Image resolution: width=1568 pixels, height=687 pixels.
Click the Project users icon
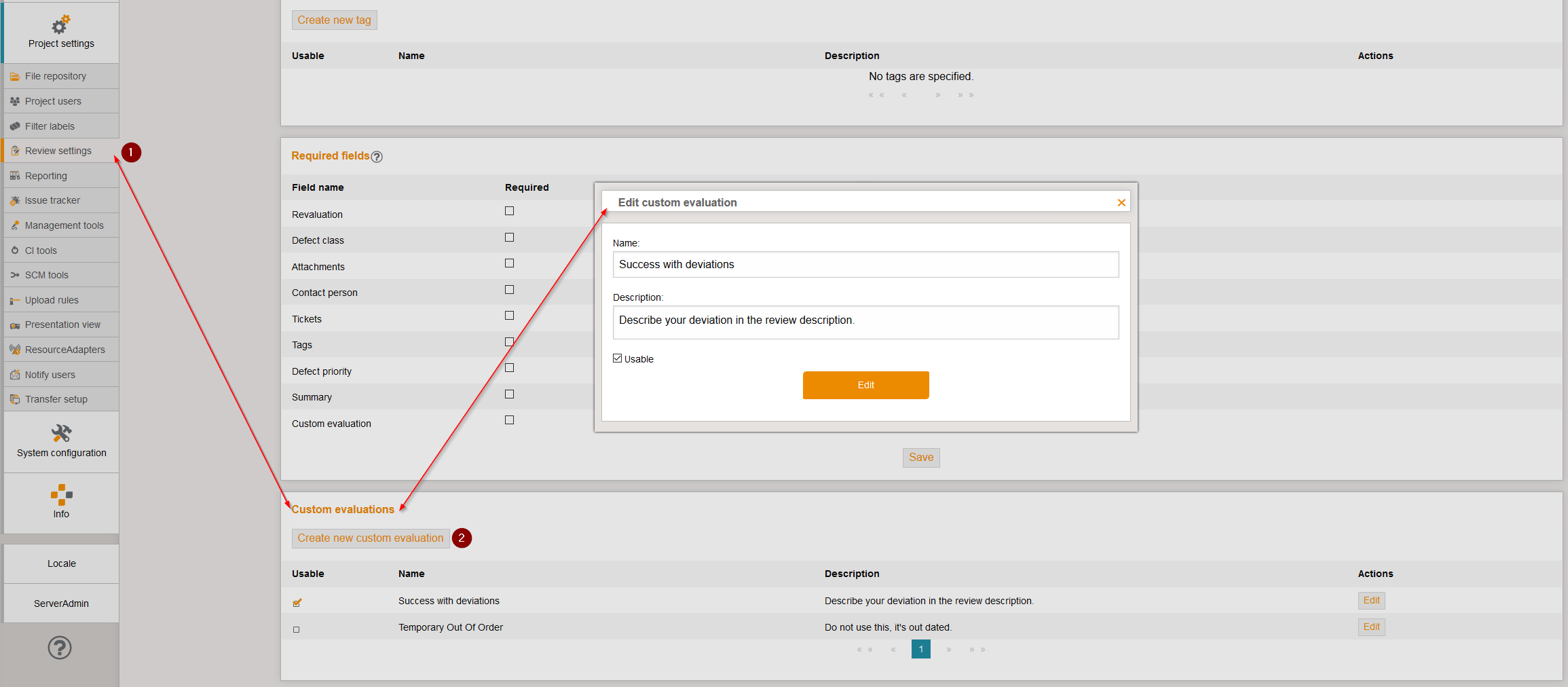click(x=15, y=100)
